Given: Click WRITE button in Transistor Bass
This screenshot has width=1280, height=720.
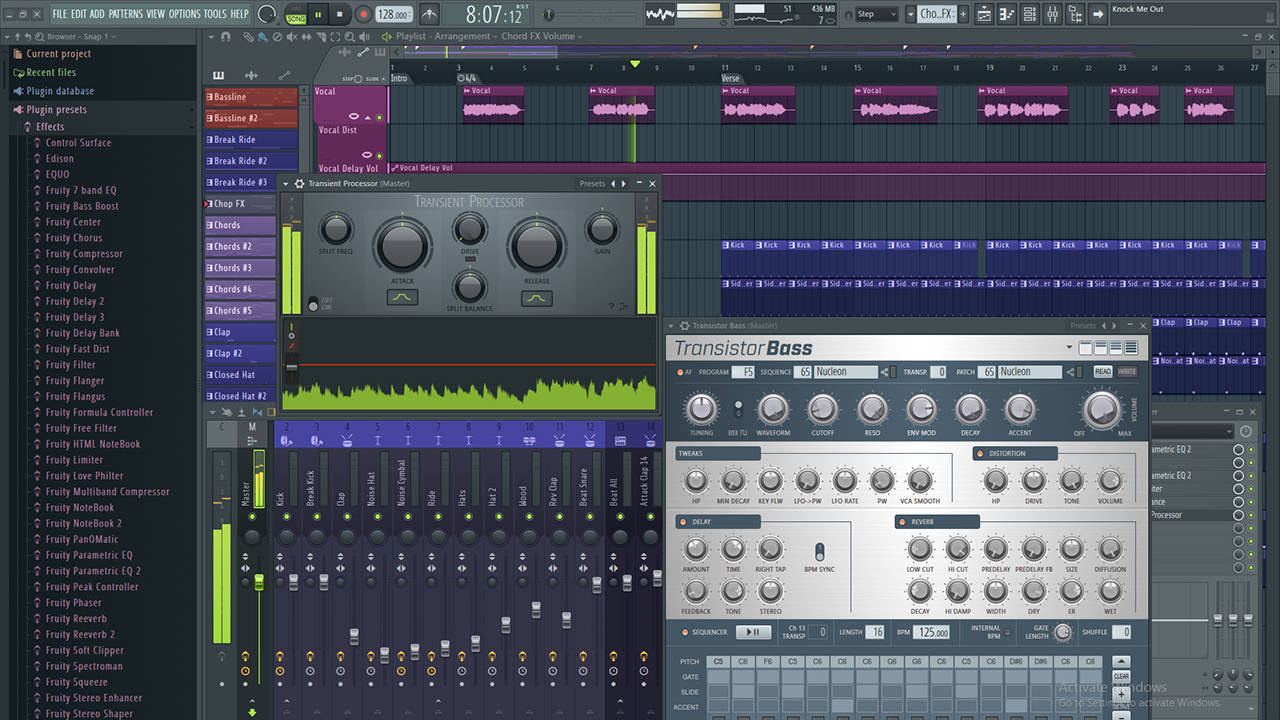Looking at the screenshot, I should click(x=1127, y=372).
